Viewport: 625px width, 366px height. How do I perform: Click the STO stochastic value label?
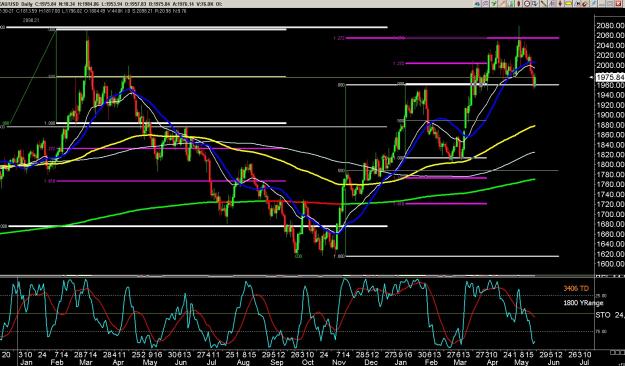tap(610, 315)
